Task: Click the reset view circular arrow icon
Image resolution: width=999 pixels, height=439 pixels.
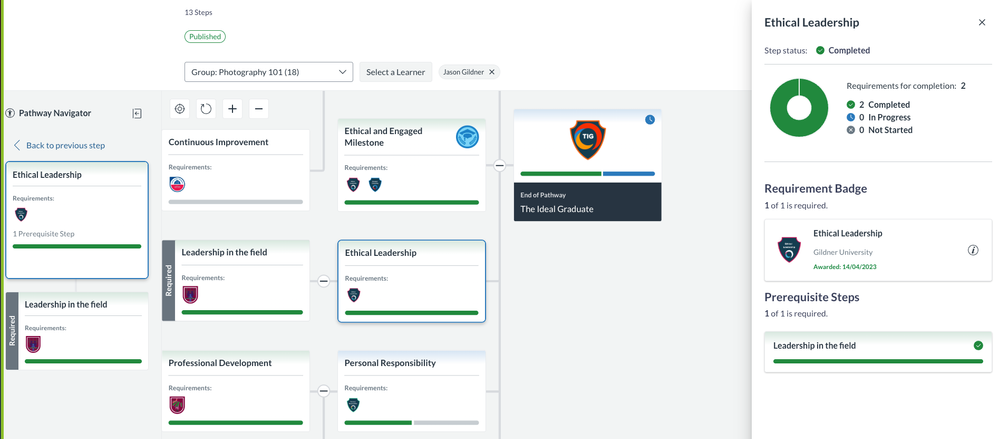Action: point(206,109)
